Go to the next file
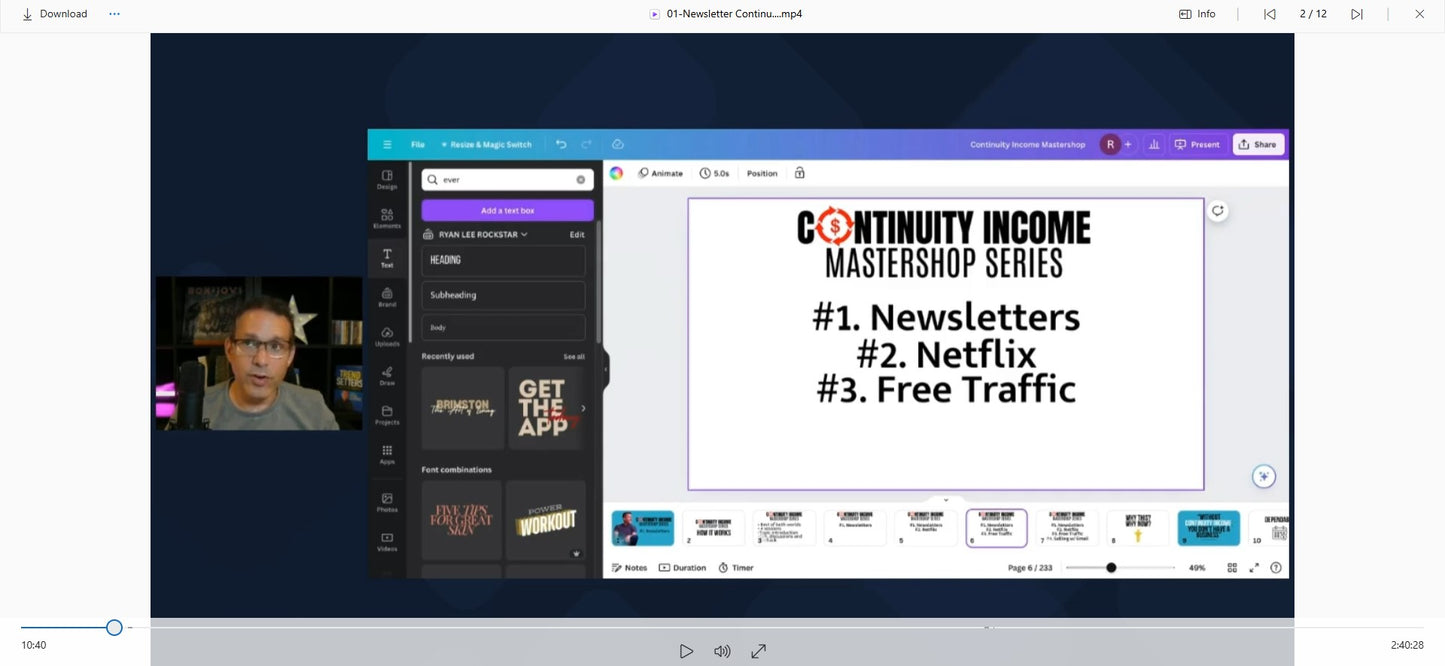 point(1357,14)
